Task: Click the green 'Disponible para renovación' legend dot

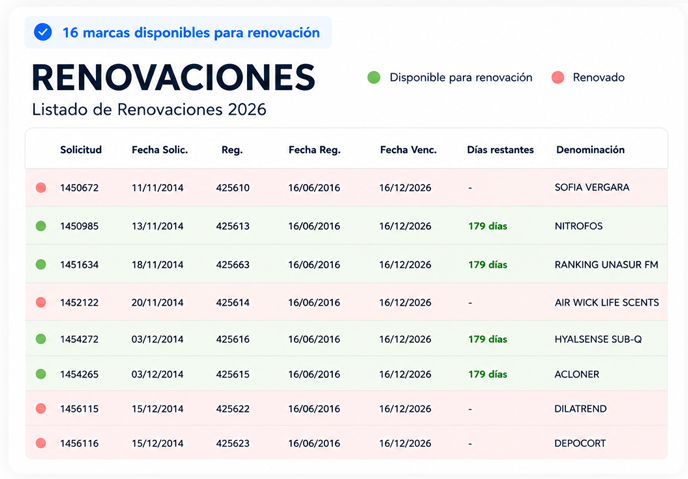Action: 373,78
